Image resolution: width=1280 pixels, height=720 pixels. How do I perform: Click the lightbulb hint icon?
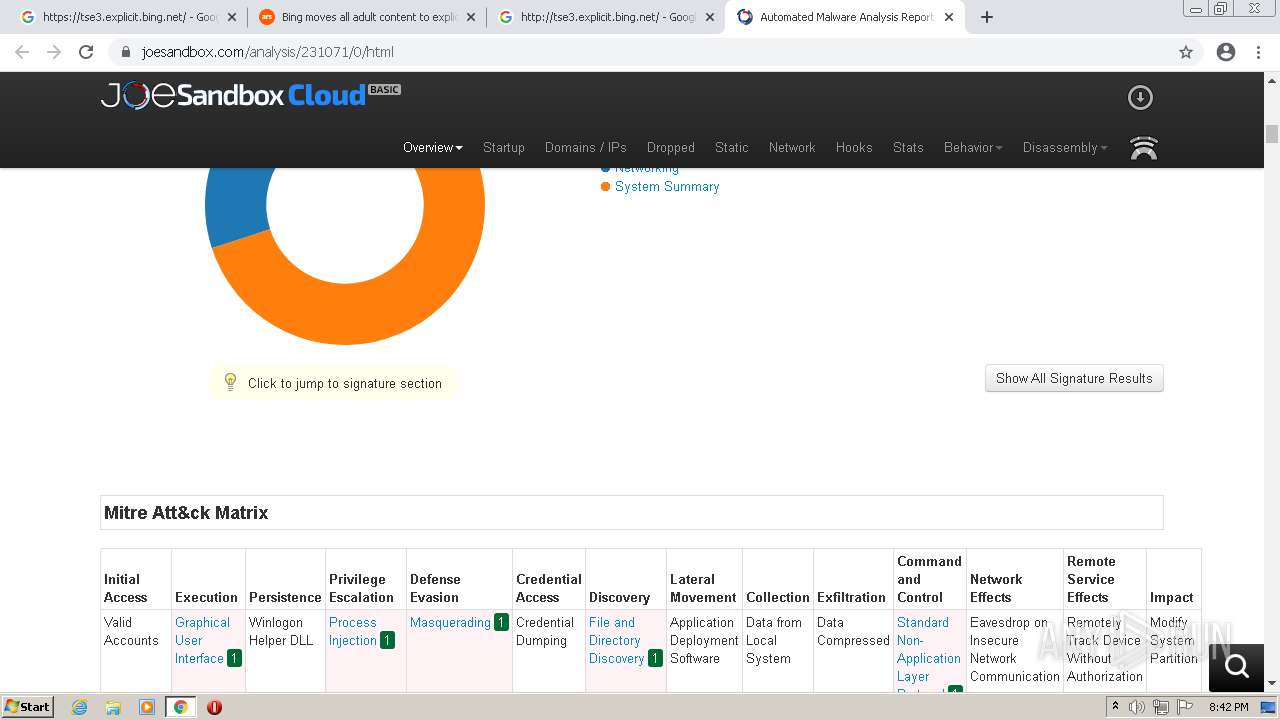point(230,382)
